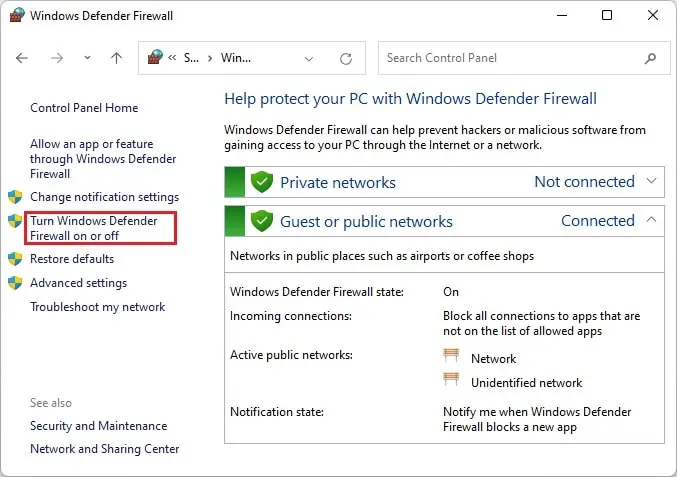677x477 pixels.
Task: Click the Private networks green shield icon
Action: tap(262, 182)
